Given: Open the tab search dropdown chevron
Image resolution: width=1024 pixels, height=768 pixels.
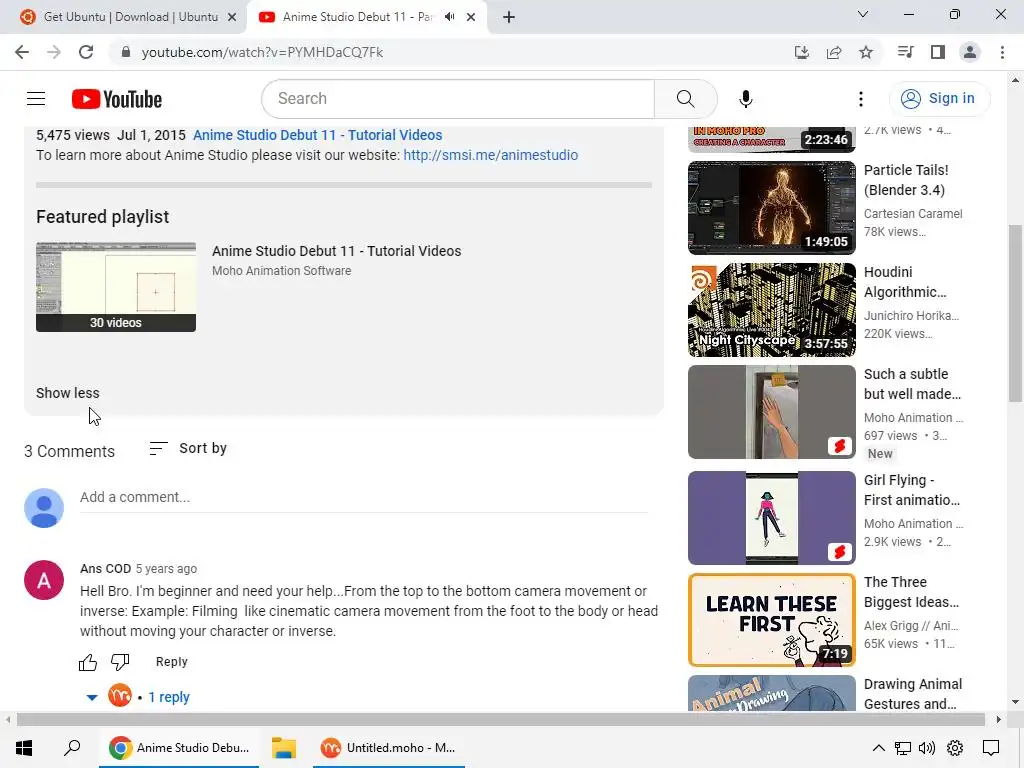Looking at the screenshot, I should point(863,14).
